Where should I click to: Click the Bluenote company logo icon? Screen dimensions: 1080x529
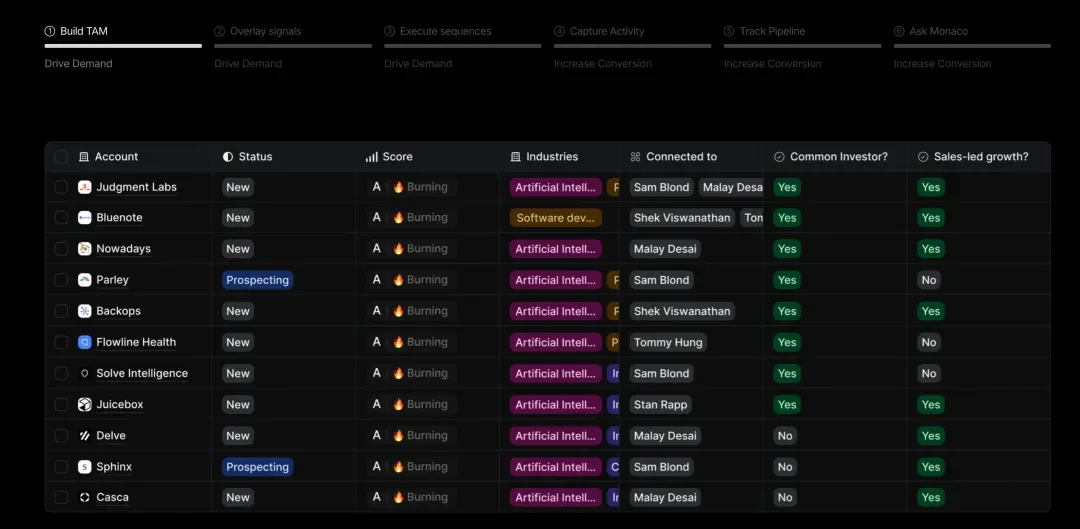point(85,218)
